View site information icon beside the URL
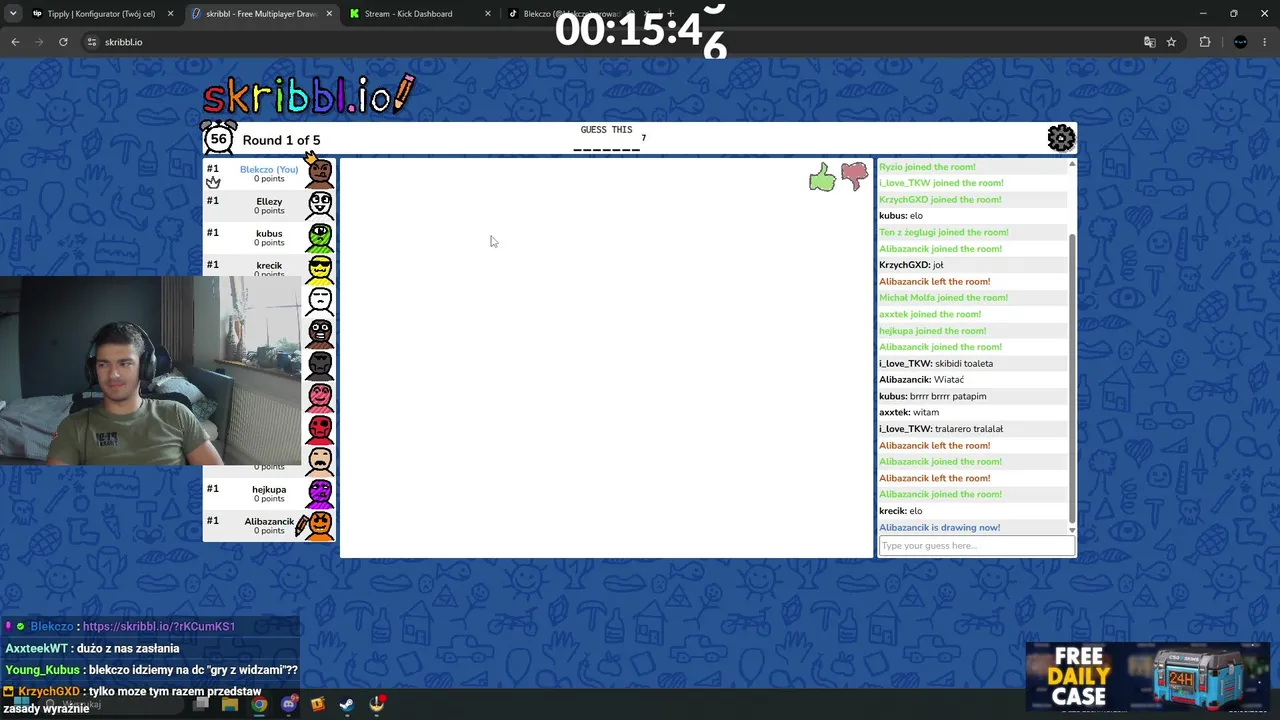The height and width of the screenshot is (720, 1280). (92, 42)
